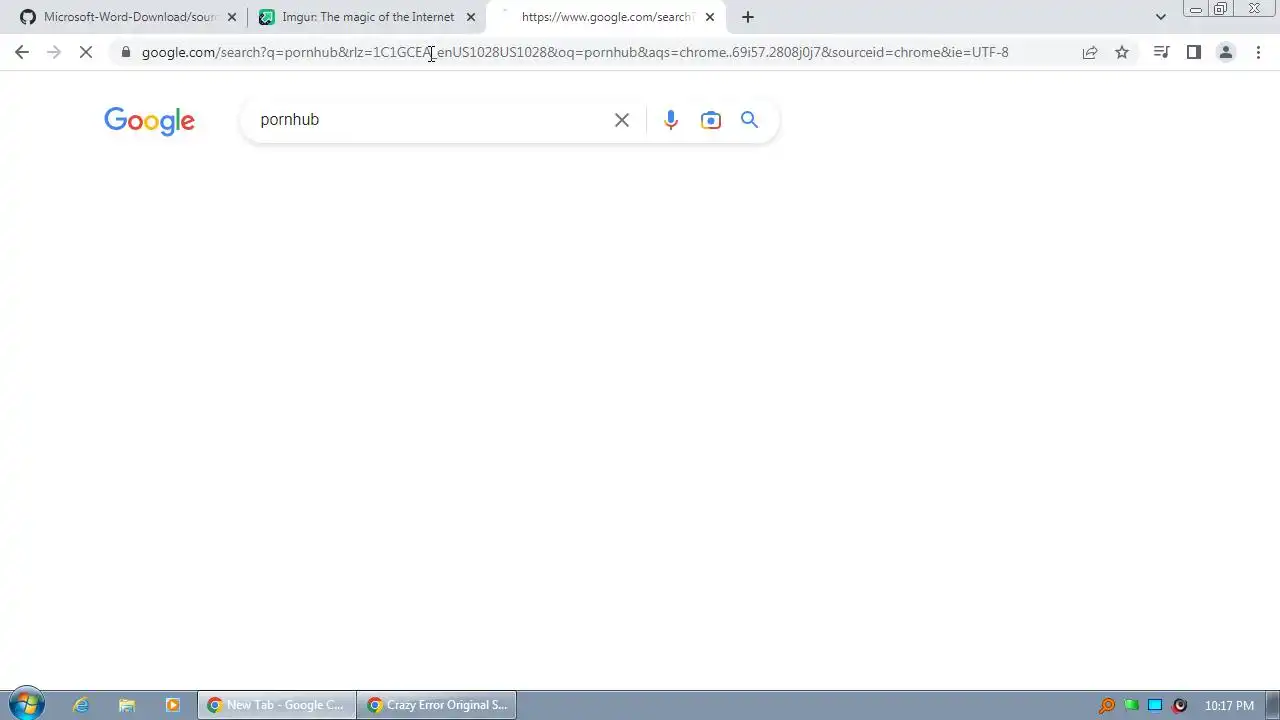This screenshot has width=1280, height=720.
Task: Close the Microsoft-Word-Download tab
Action: (232, 17)
